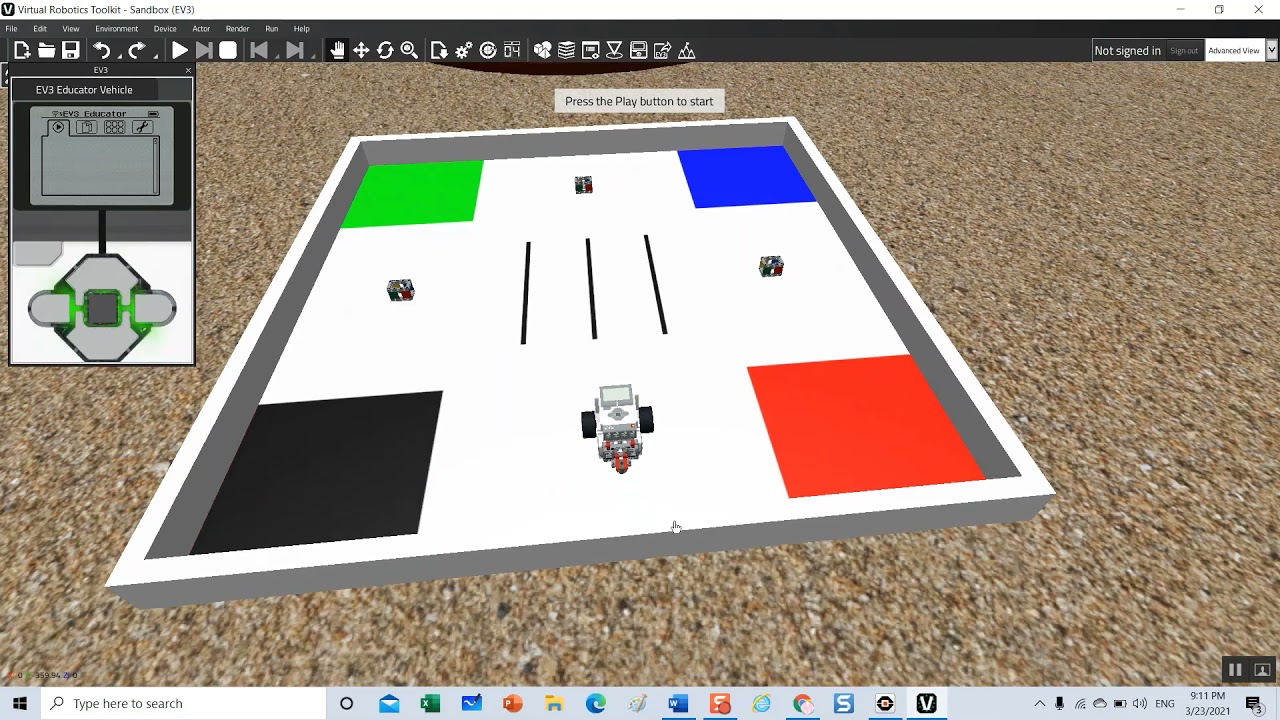1280x720 pixels.
Task: Open Excel from the taskbar
Action: point(430,704)
